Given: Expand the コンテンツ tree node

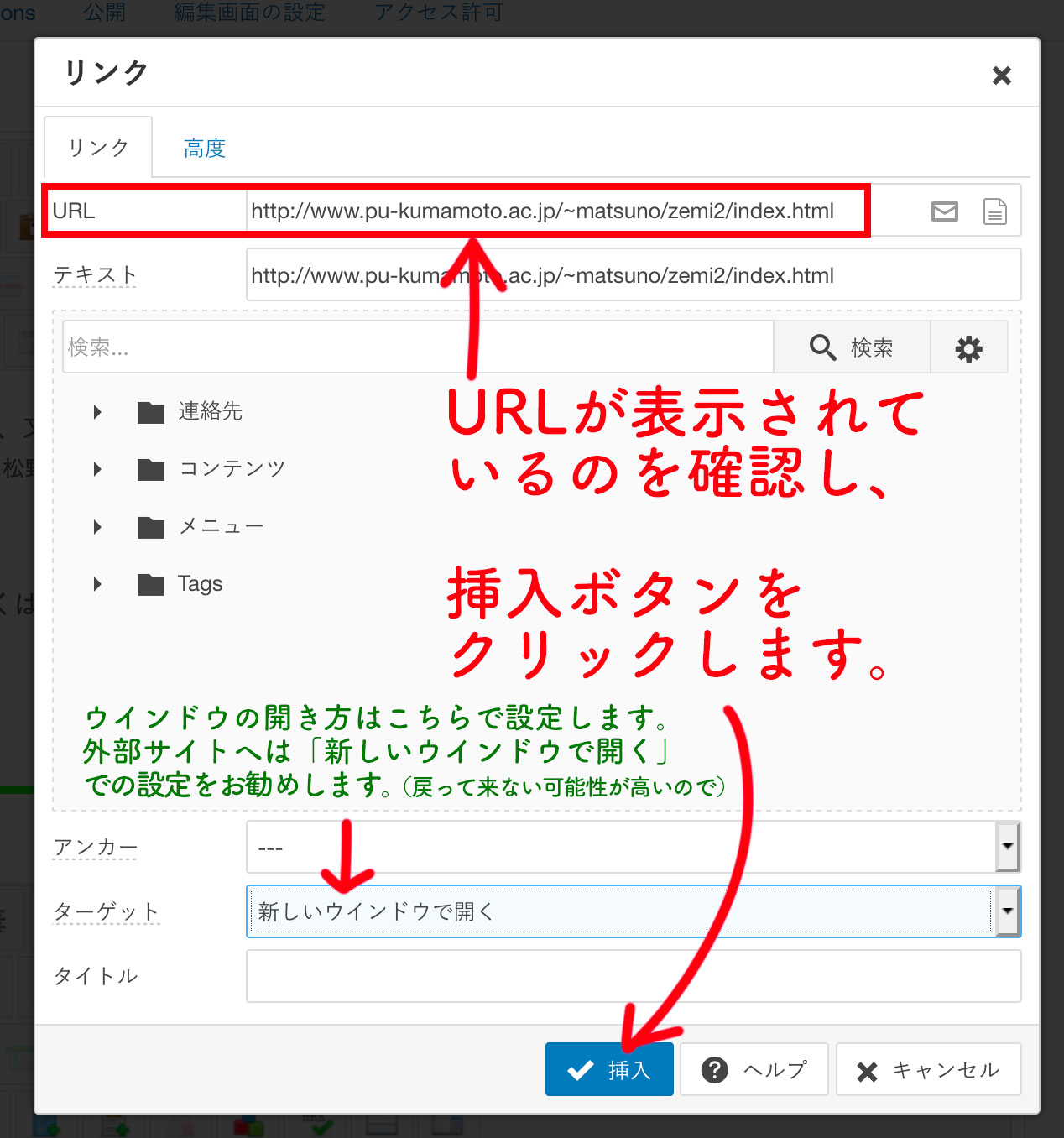Looking at the screenshot, I should tap(97, 469).
